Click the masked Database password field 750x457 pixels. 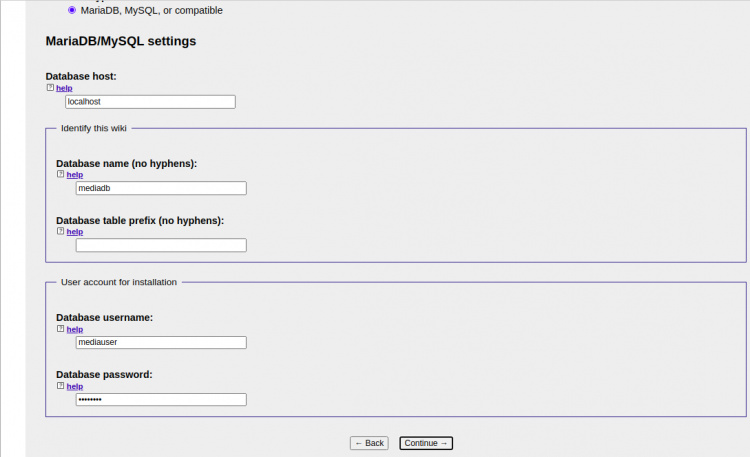(x=160, y=399)
